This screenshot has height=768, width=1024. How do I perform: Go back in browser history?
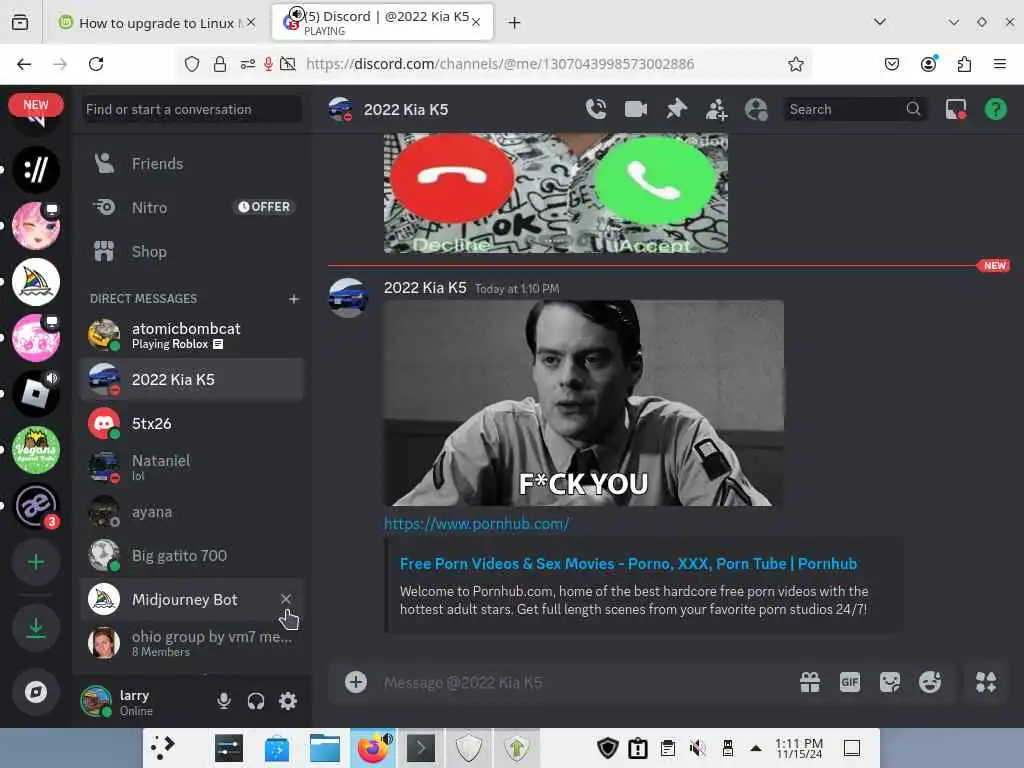(x=24, y=64)
